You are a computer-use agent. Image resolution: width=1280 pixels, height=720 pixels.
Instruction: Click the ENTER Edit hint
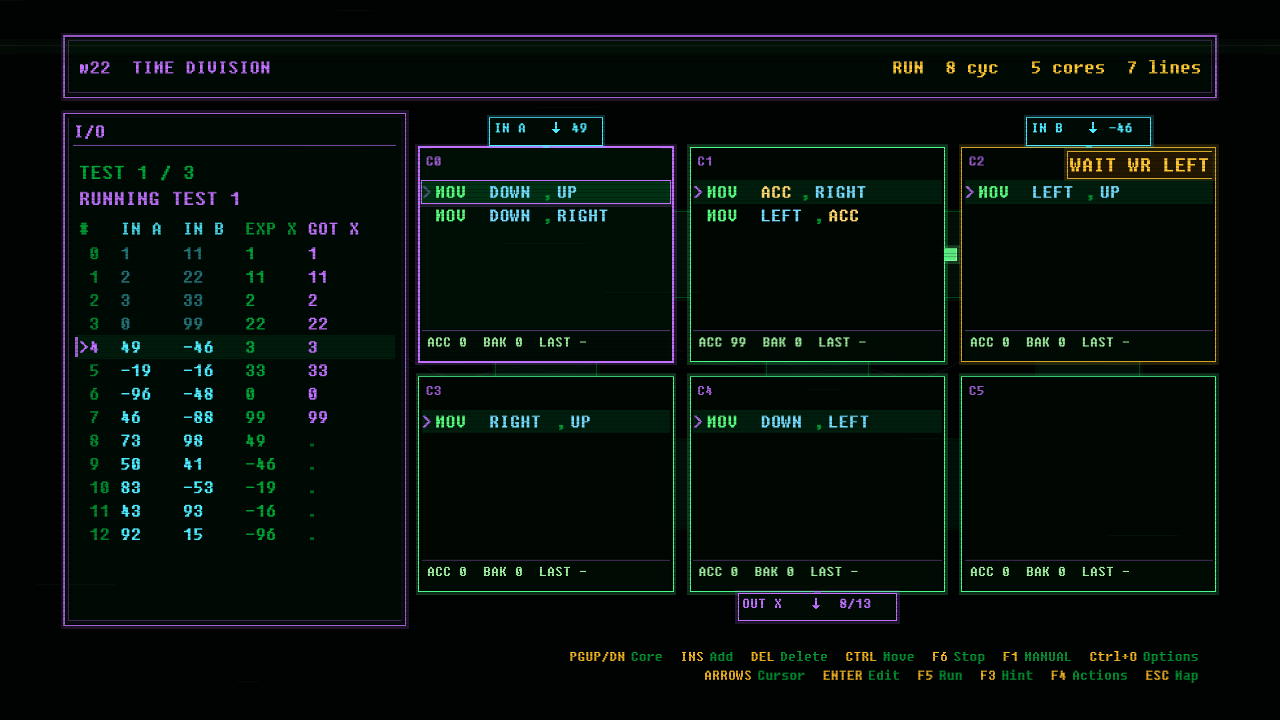[x=862, y=676]
